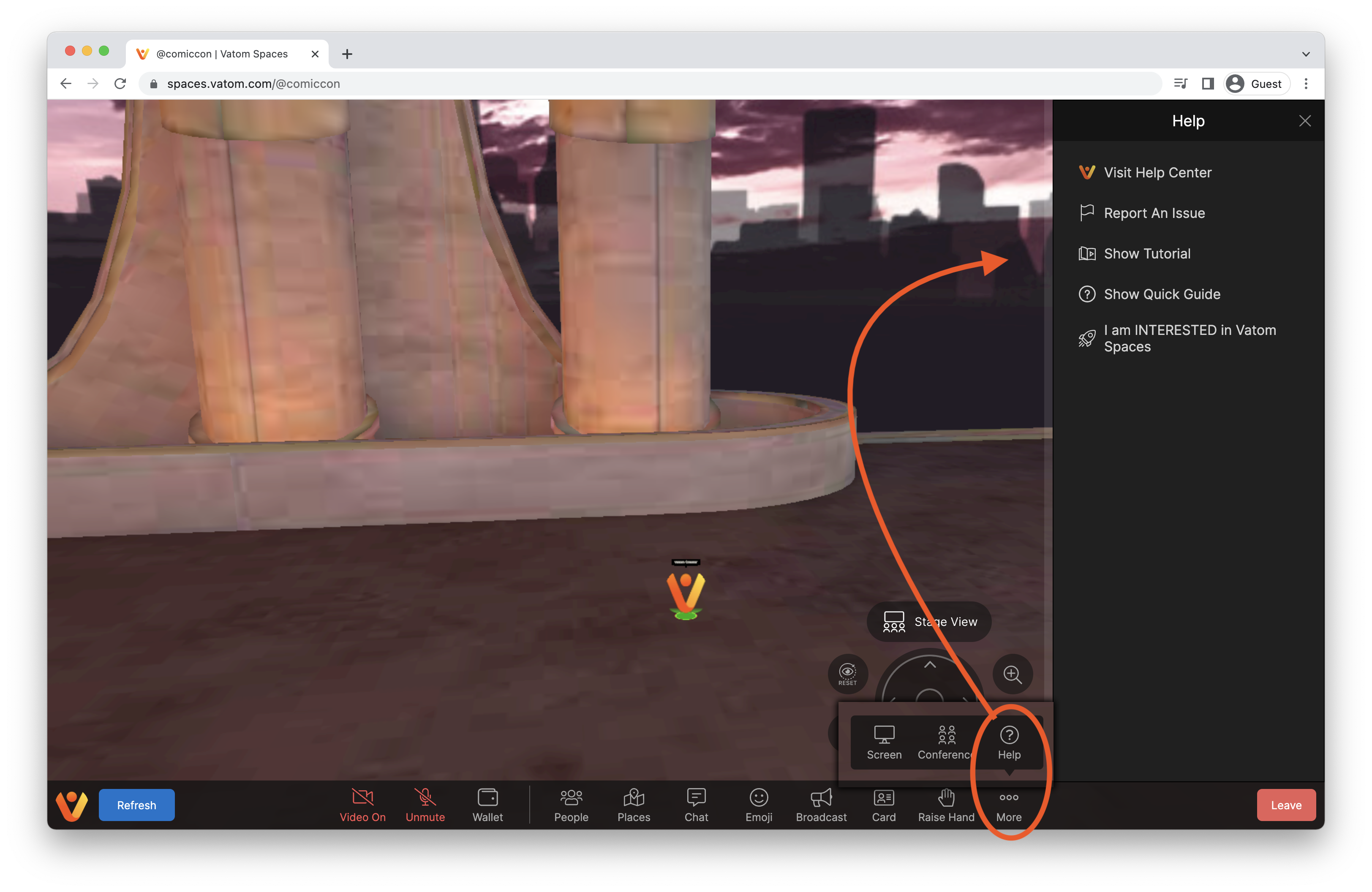The width and height of the screenshot is (1372, 892).
Task: Reload the browser page
Action: tap(120, 84)
